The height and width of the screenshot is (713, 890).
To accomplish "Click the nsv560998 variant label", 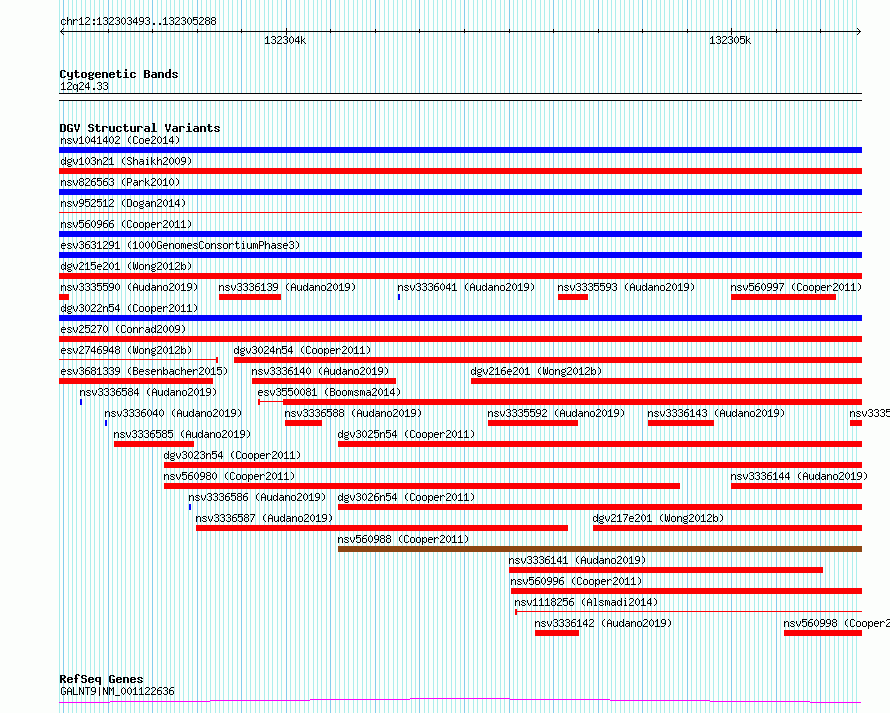I will click(x=836, y=623).
